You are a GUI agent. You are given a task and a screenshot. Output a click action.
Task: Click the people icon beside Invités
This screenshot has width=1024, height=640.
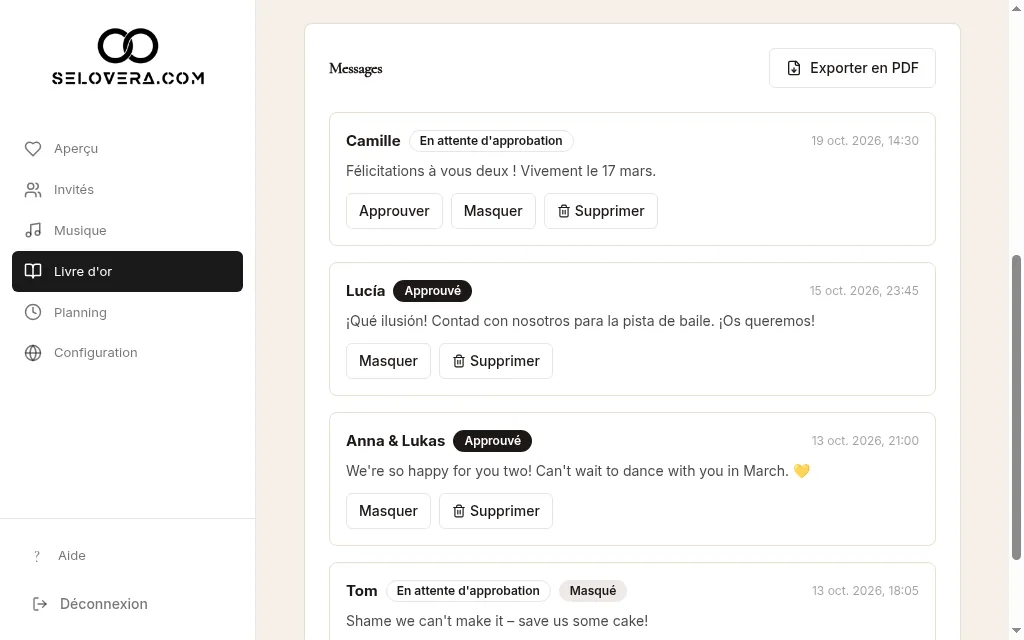pyautogui.click(x=33, y=190)
